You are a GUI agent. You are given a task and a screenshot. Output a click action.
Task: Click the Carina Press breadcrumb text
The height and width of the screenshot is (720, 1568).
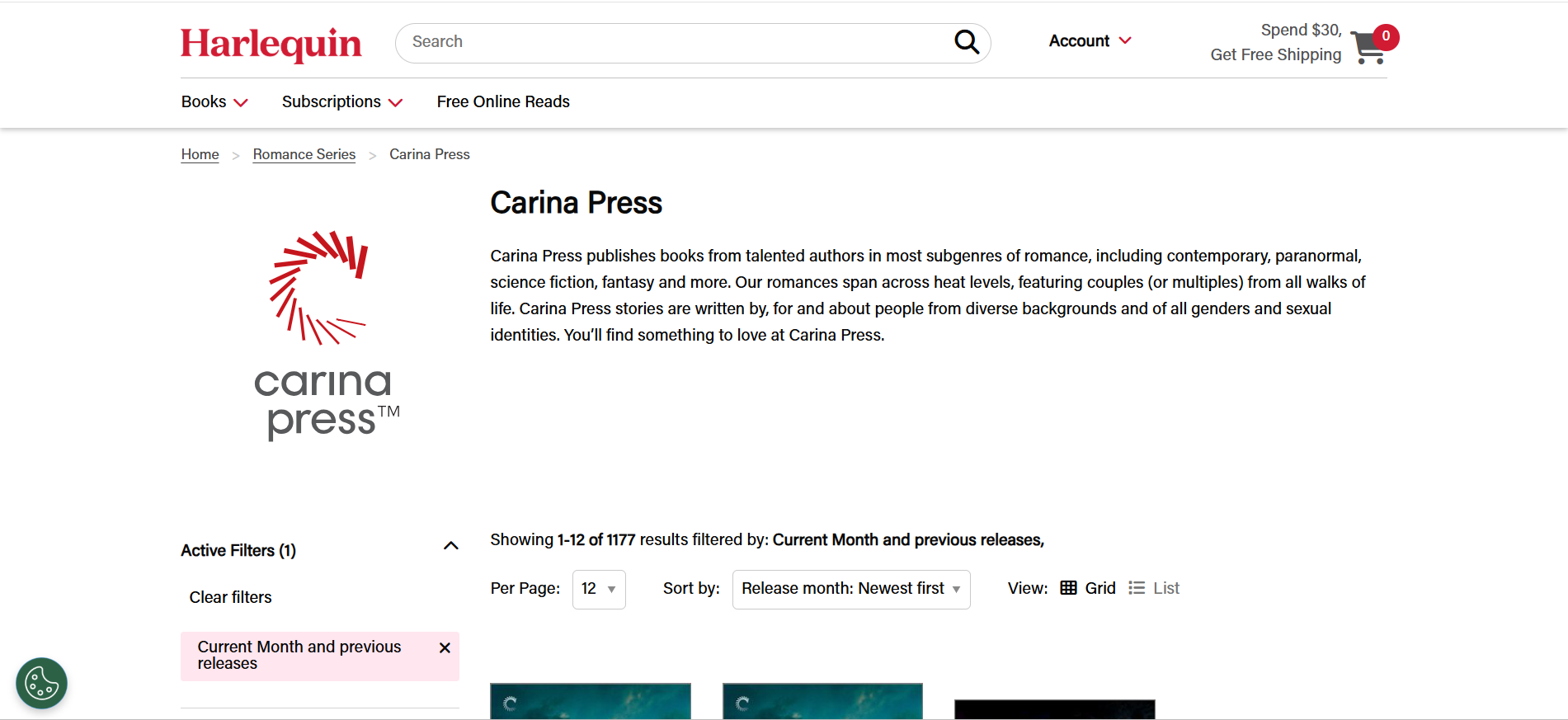pos(430,154)
